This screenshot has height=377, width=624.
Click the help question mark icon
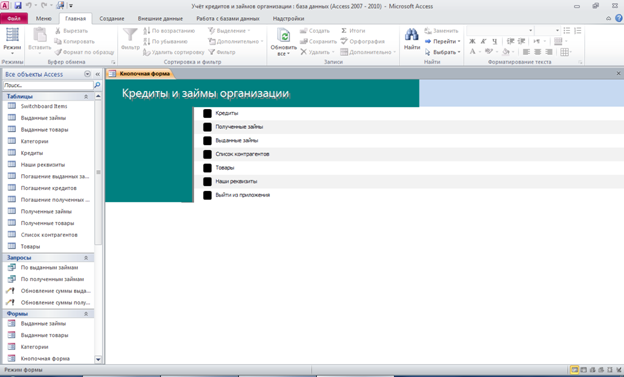(x=619, y=18)
